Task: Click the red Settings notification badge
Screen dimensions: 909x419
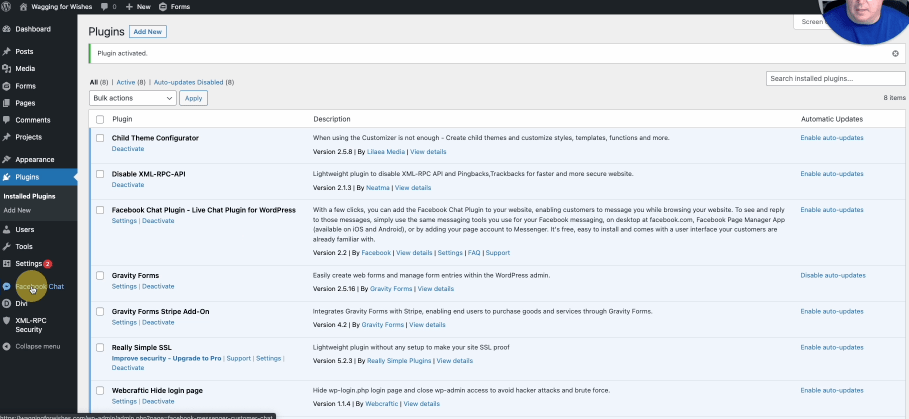Action: pos(48,264)
